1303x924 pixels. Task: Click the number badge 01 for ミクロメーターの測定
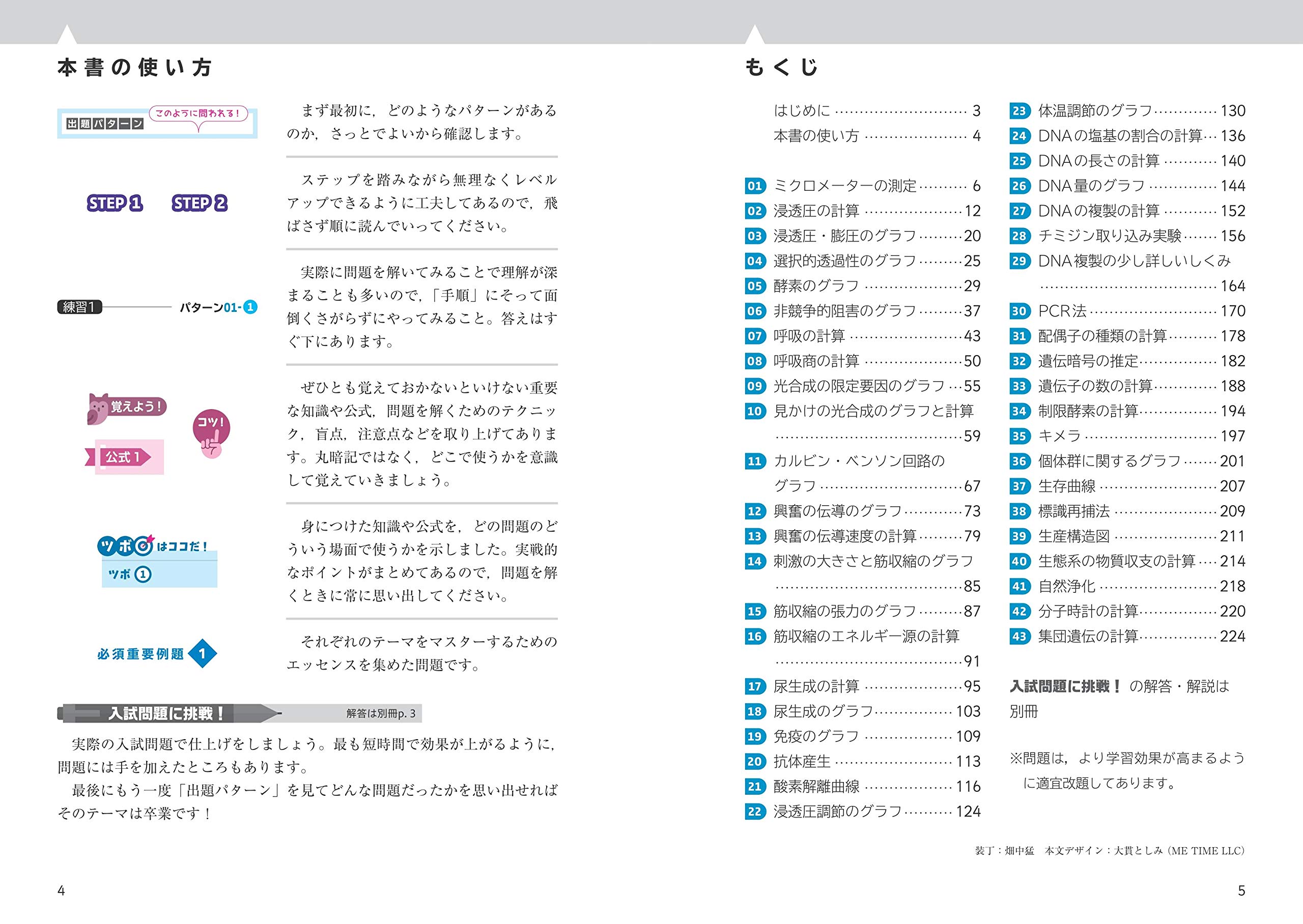point(754,186)
